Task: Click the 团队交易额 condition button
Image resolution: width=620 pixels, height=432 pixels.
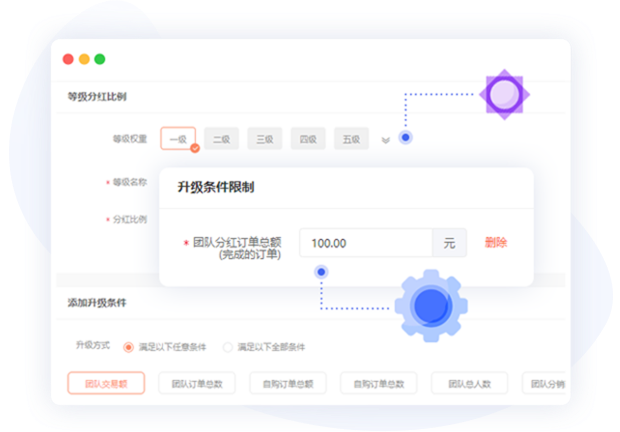Action: click(106, 383)
